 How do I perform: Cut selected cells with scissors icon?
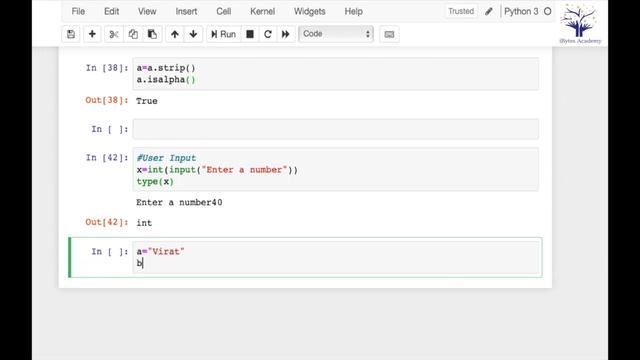[114, 34]
